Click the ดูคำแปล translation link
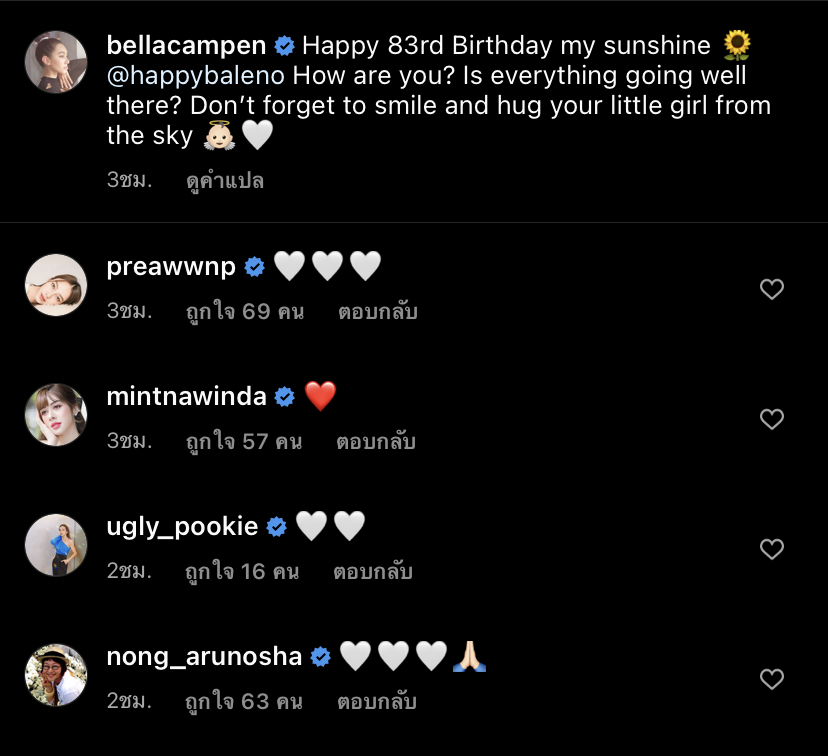Screen dimensions: 828x756 (225, 181)
